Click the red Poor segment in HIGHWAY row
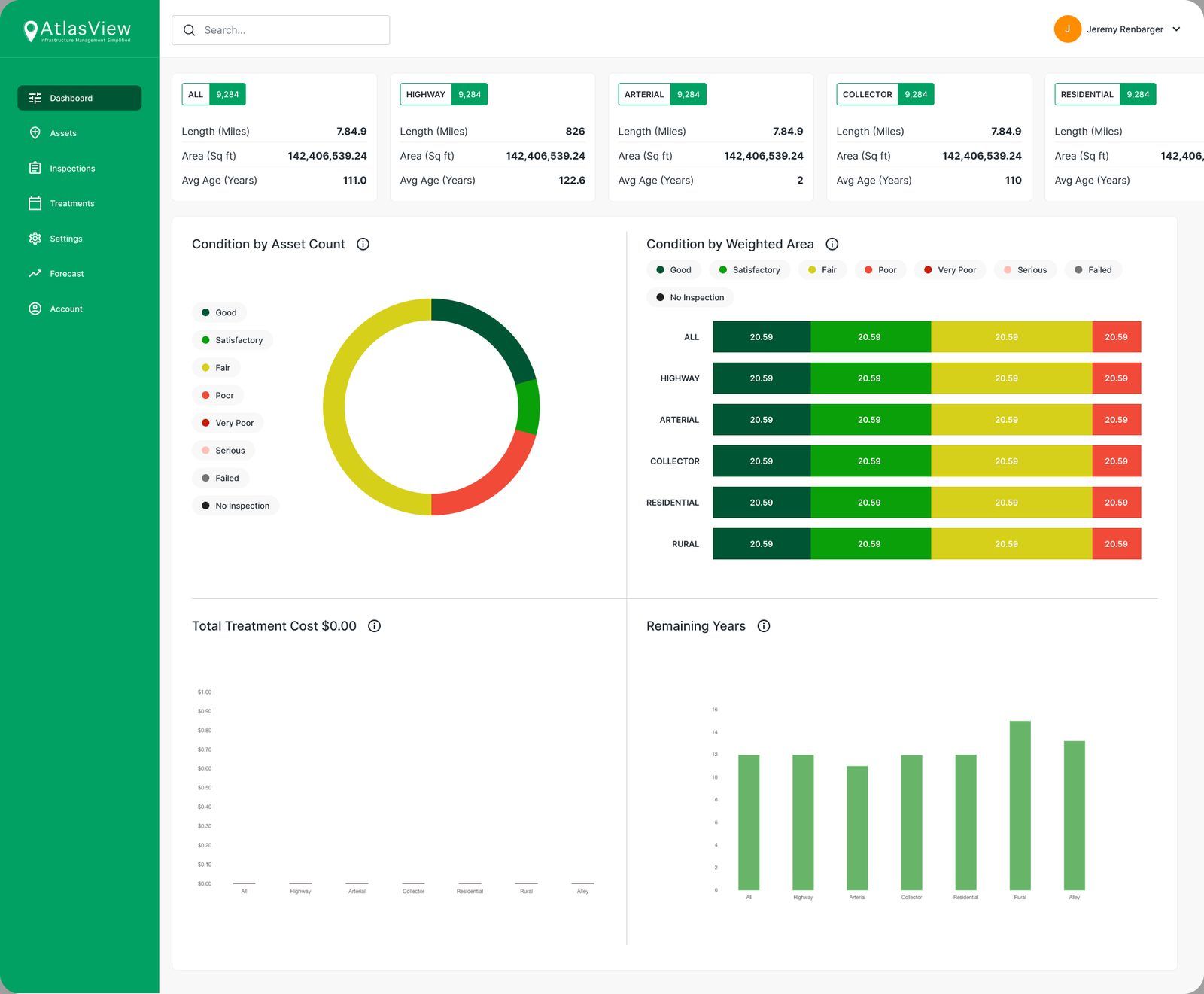The image size is (1204, 994). coord(1117,378)
